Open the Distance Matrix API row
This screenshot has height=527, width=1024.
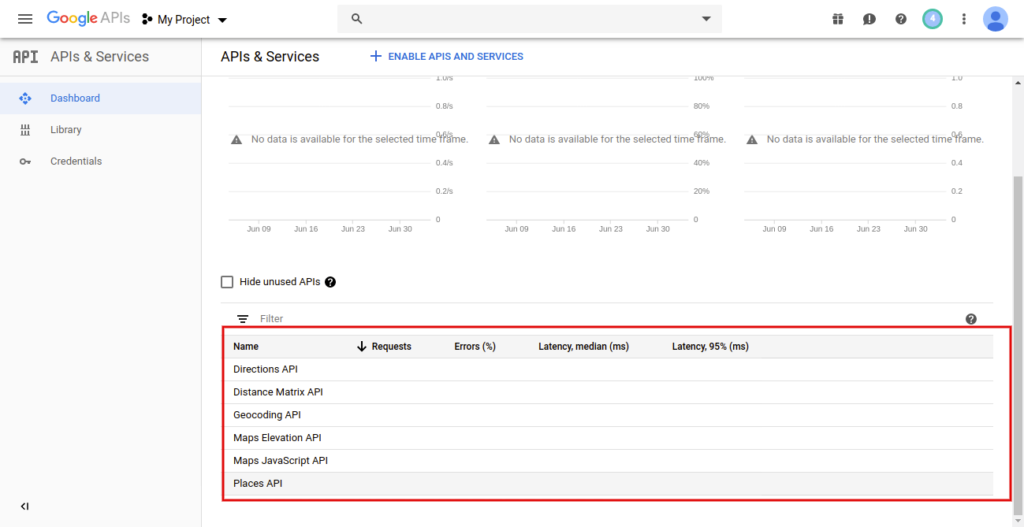click(609, 392)
